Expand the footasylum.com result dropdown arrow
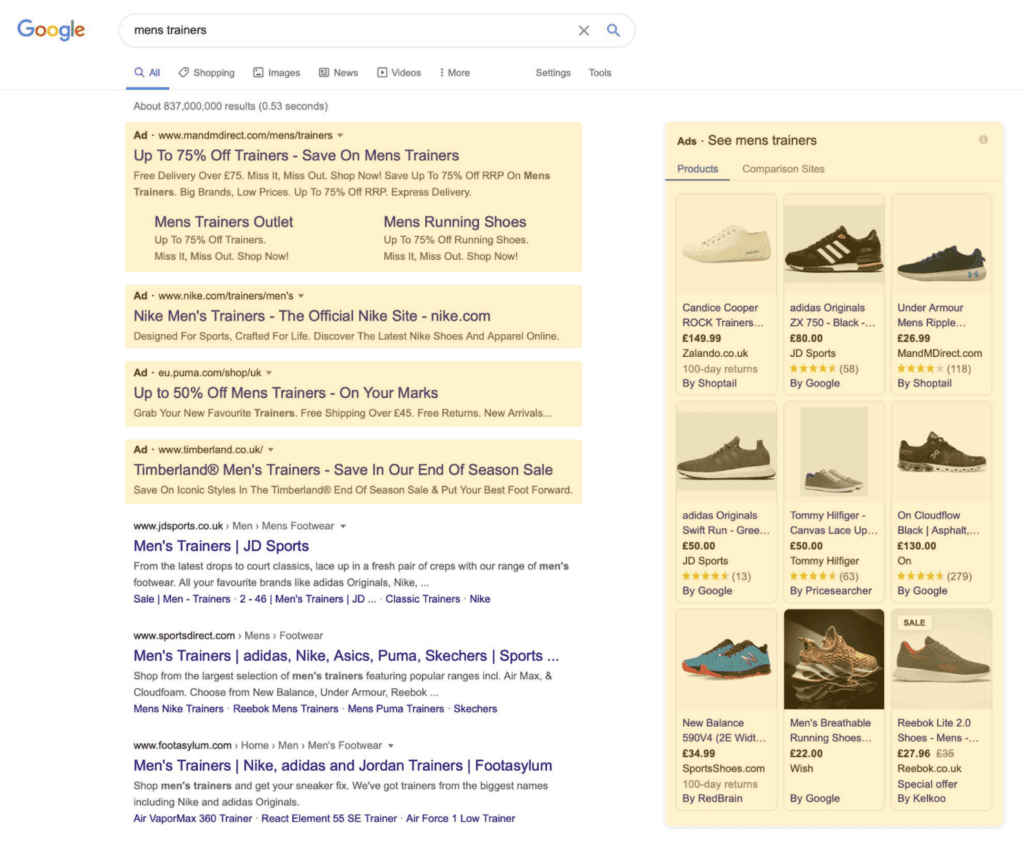Image resolution: width=1024 pixels, height=868 pixels. [391, 745]
